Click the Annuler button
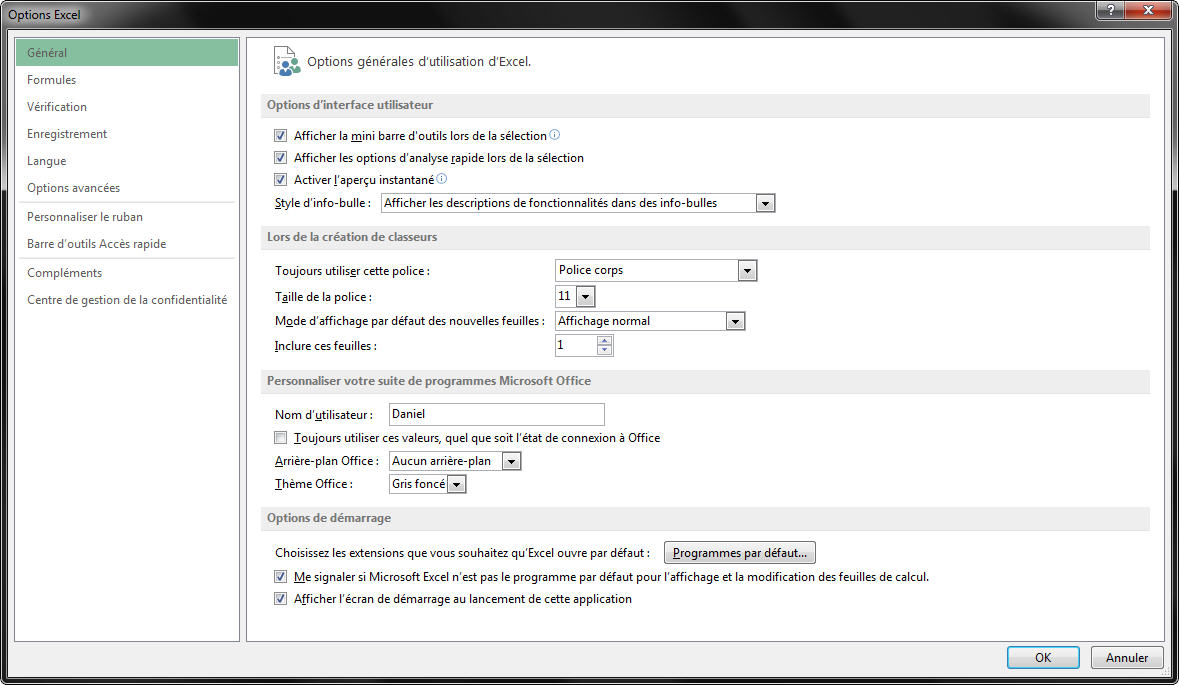The image size is (1179, 685). (x=1126, y=657)
